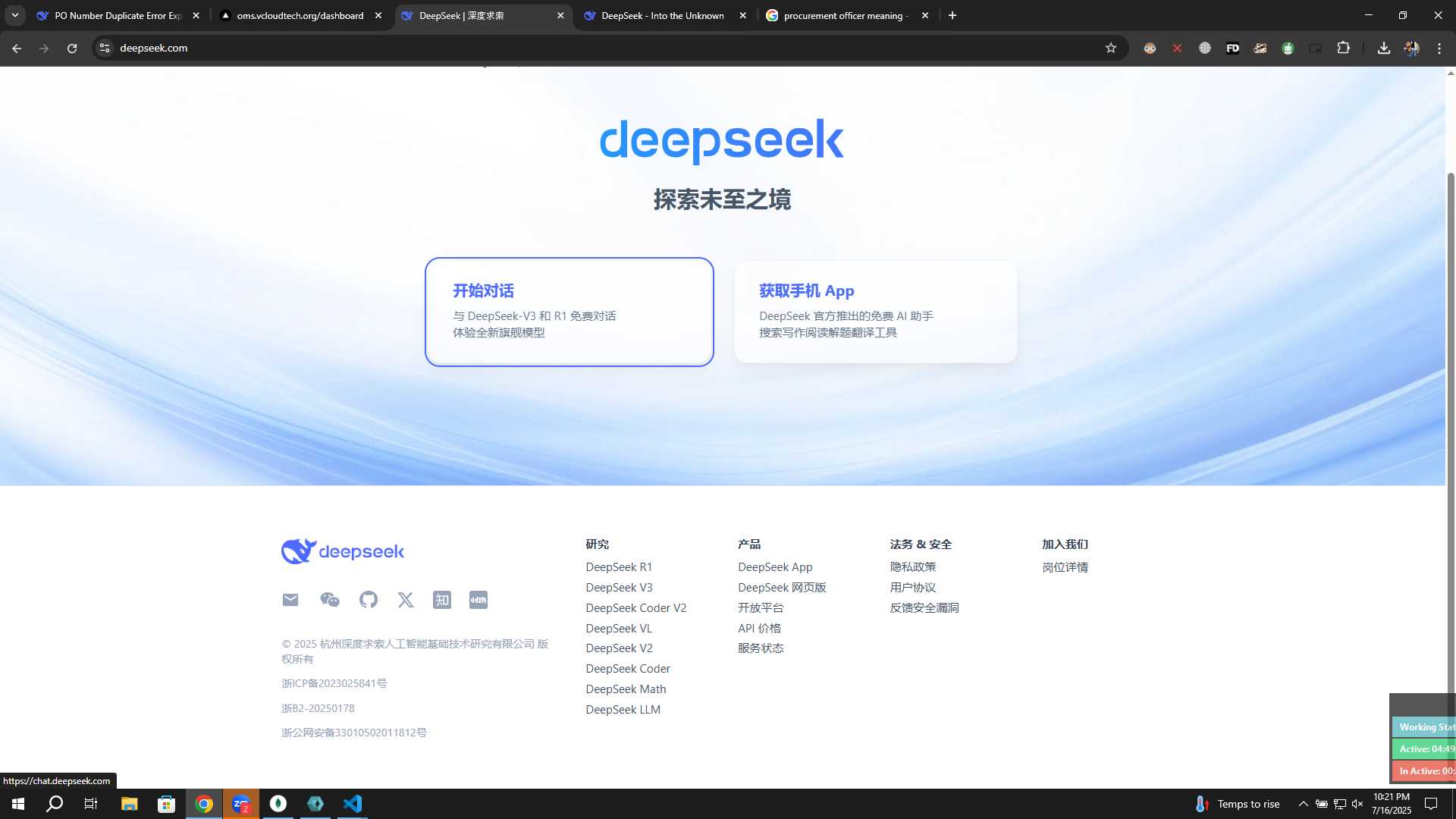Switch to oms.vcloudtech.org/dashboard tab
Viewport: 1456px width, 819px height.
click(x=300, y=15)
